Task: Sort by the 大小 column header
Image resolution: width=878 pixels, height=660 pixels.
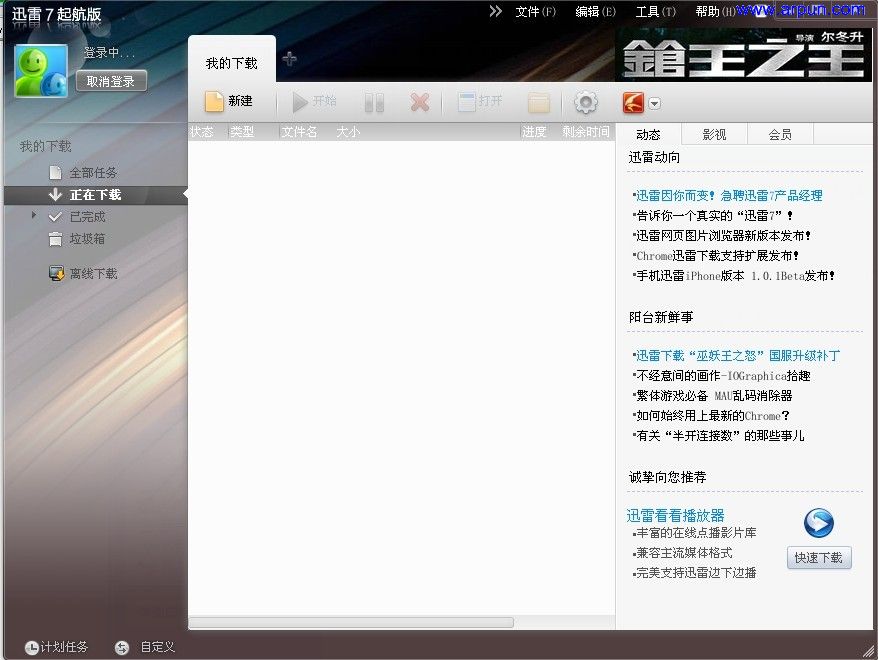Action: click(348, 132)
